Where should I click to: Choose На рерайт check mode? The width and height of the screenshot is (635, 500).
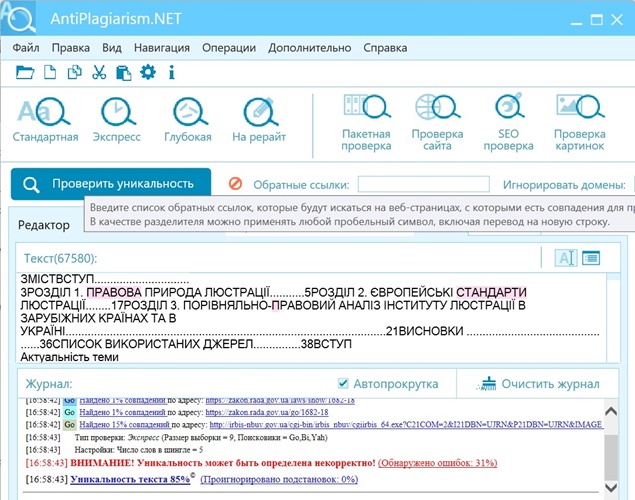(259, 120)
